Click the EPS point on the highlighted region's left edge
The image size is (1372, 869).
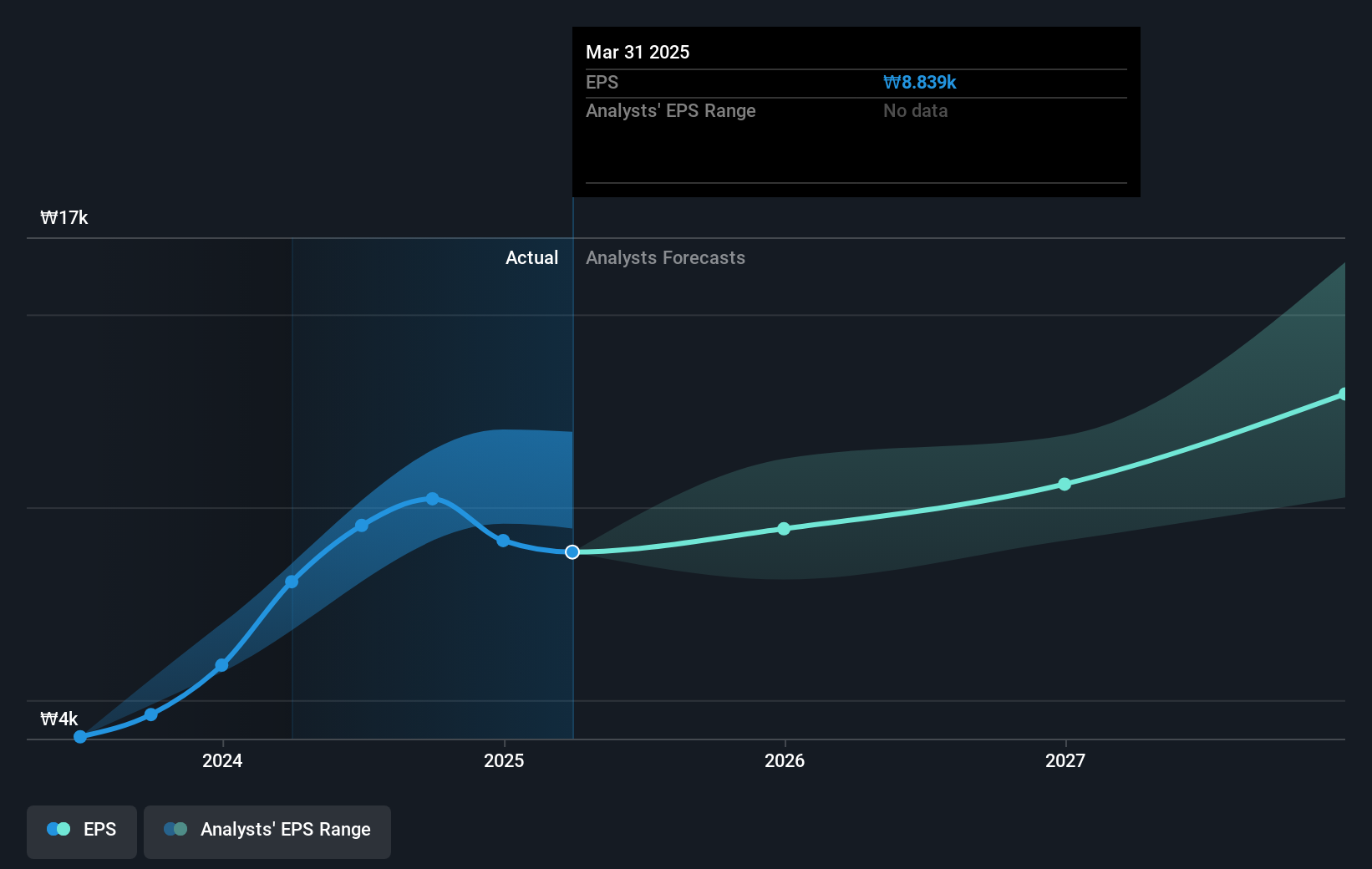coord(292,582)
